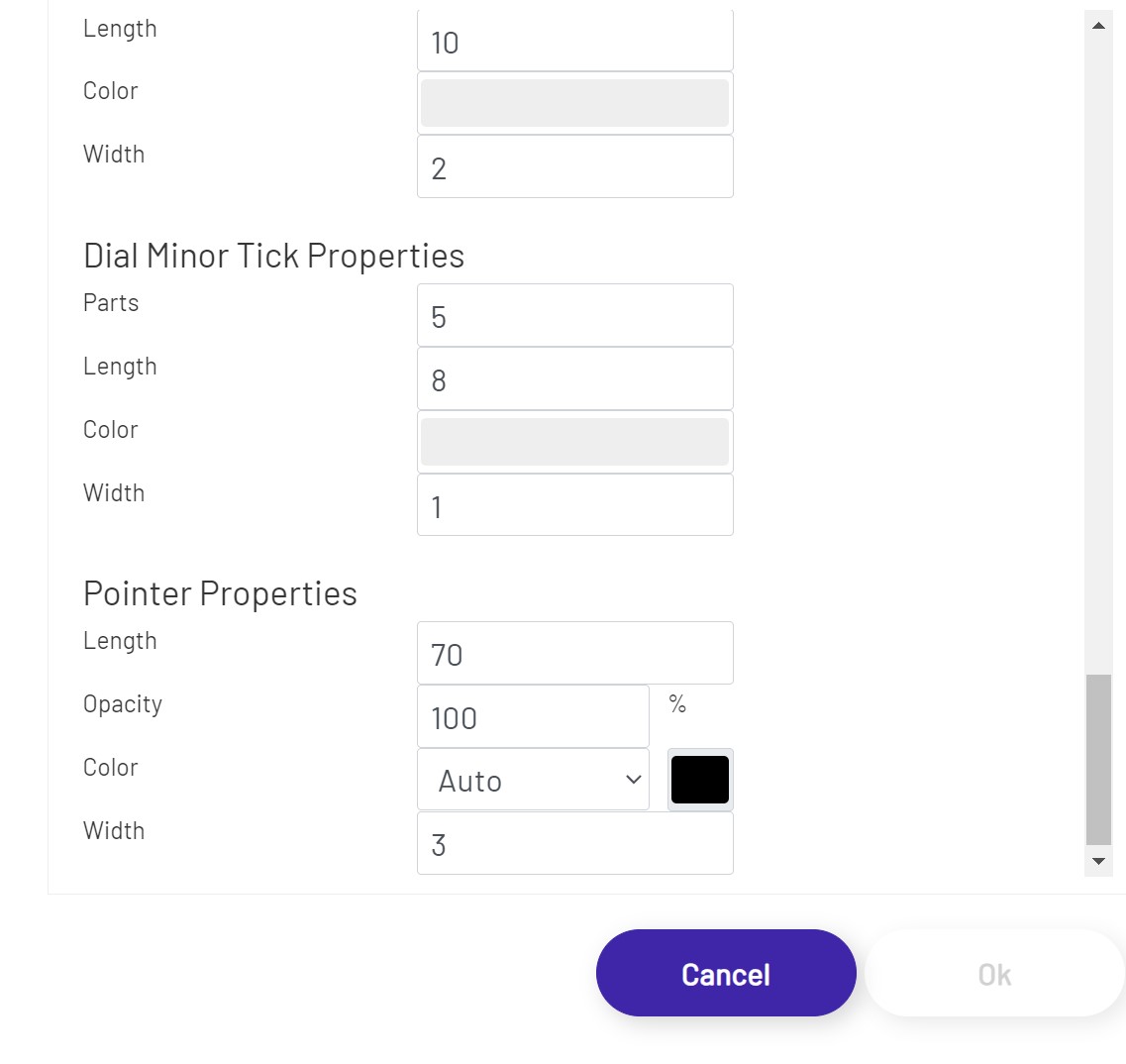The width and height of the screenshot is (1126, 1064).
Task: Click the minor tick Width field
Action: coord(574,505)
